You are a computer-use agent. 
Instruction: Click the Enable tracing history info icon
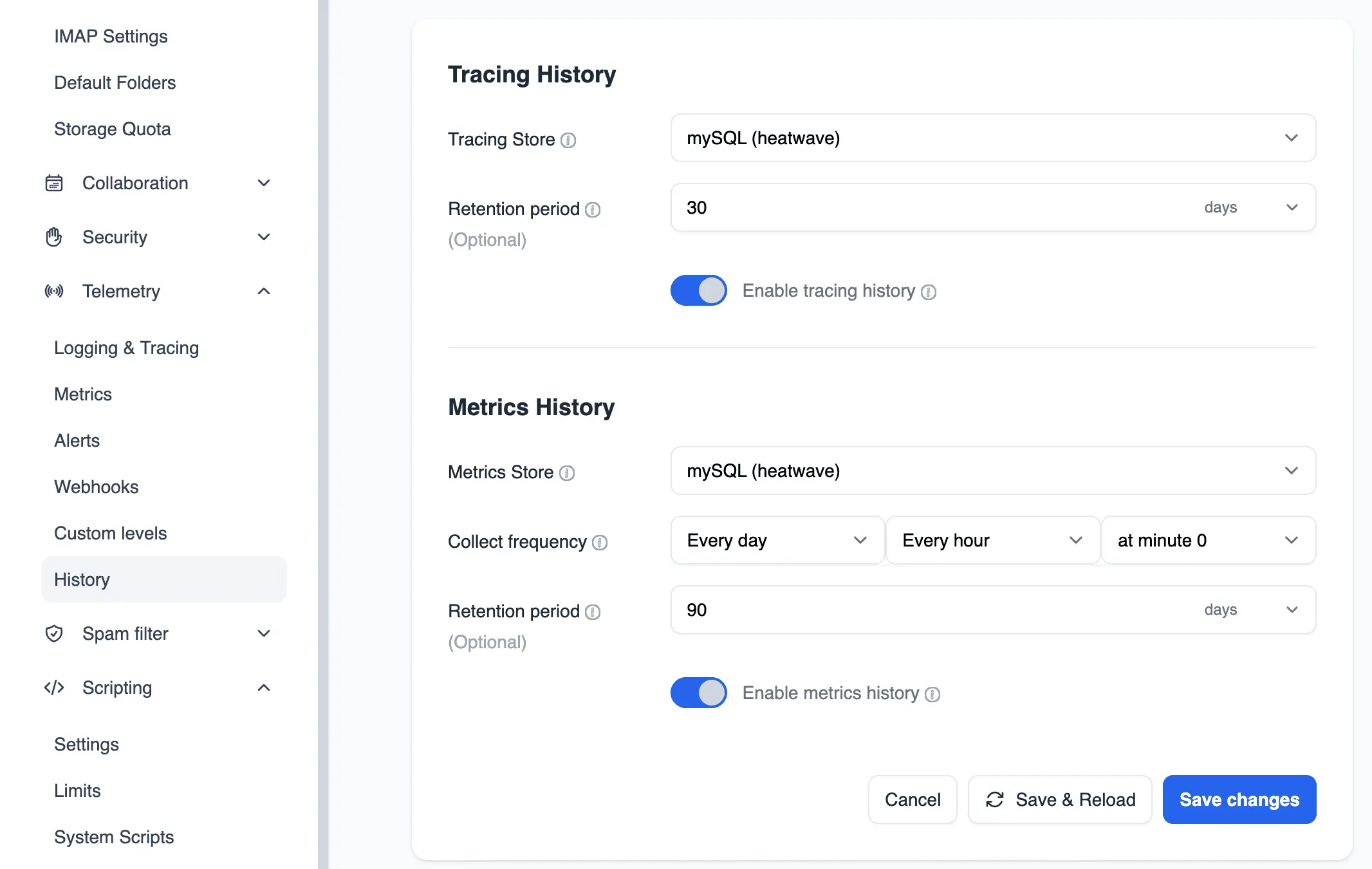click(x=929, y=292)
